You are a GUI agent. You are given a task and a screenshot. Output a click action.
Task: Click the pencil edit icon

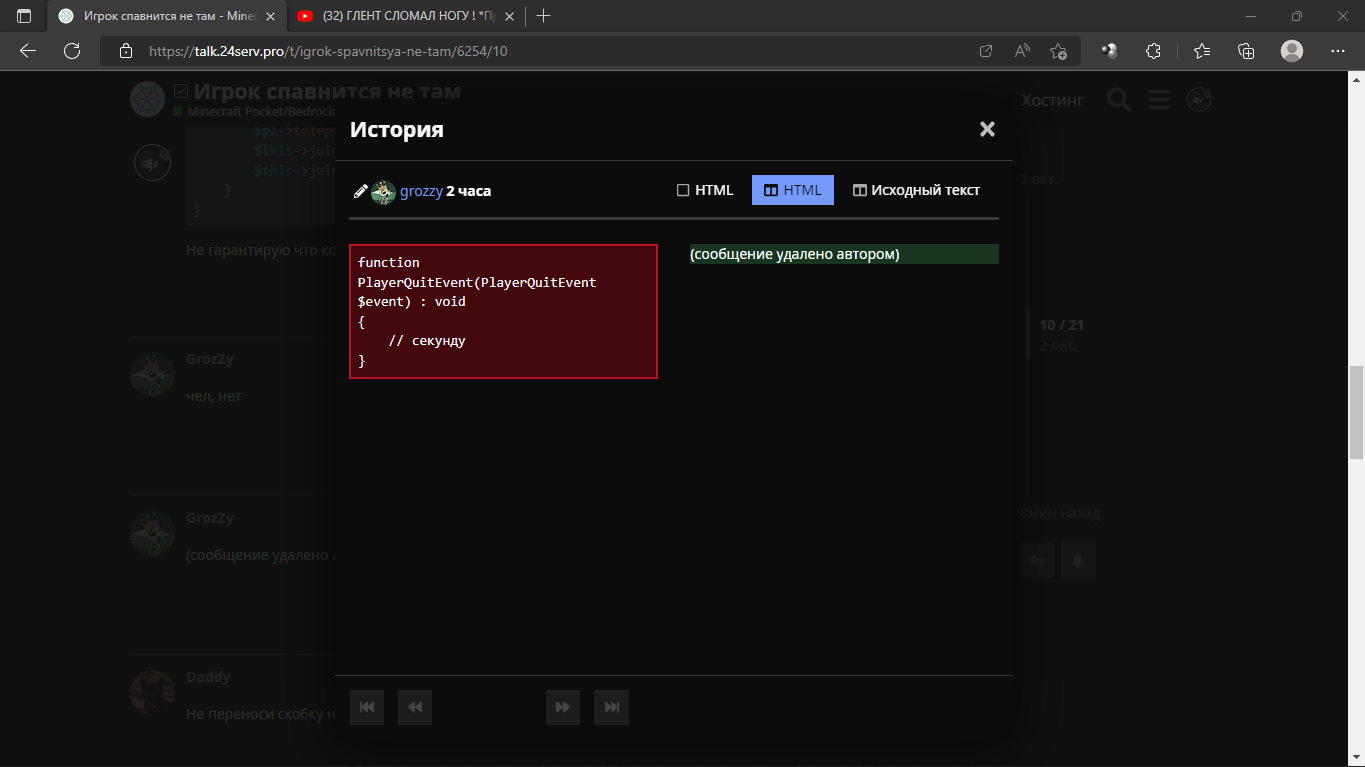coord(360,191)
